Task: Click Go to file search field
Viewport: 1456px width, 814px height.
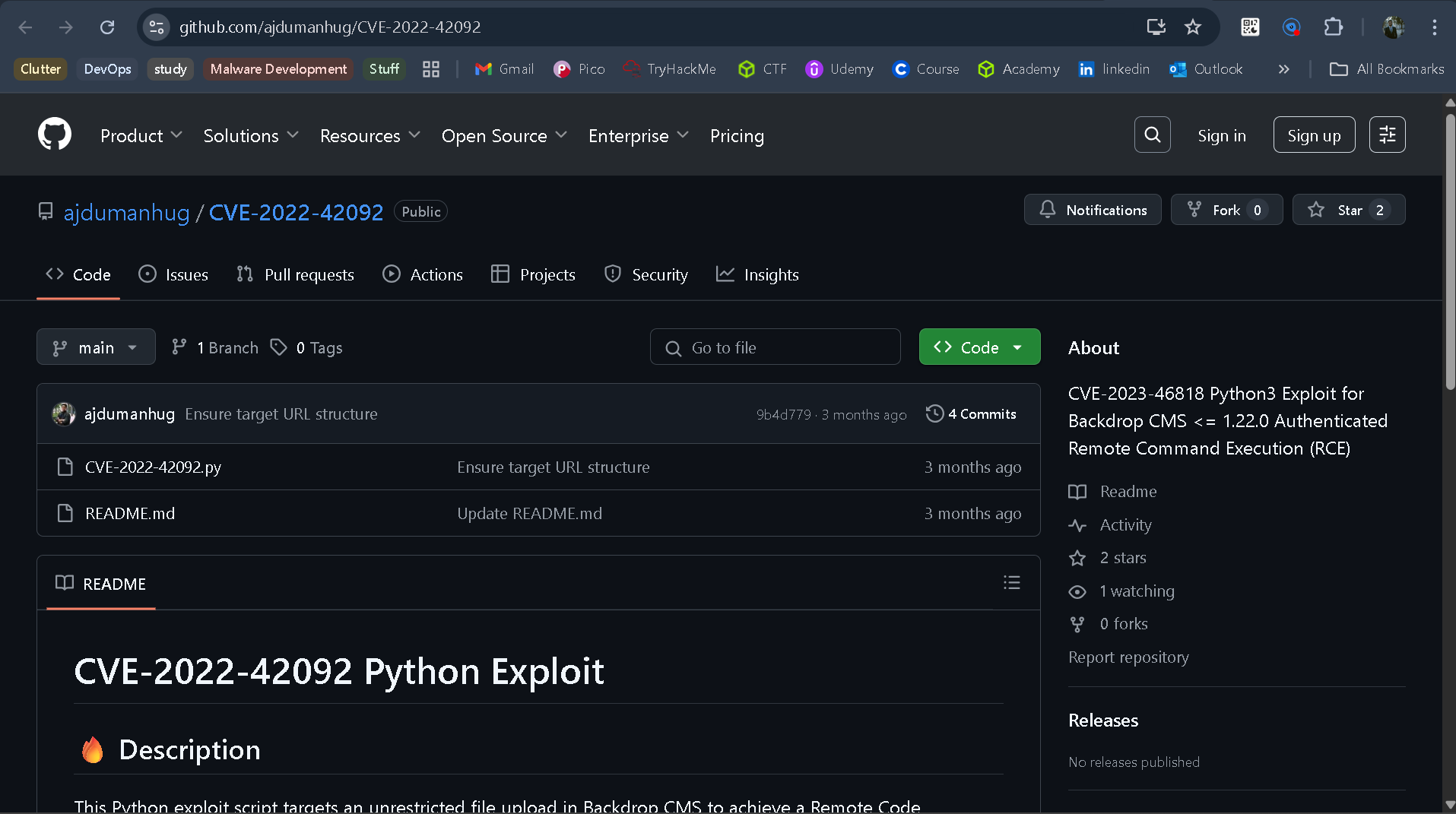Action: 775,347
